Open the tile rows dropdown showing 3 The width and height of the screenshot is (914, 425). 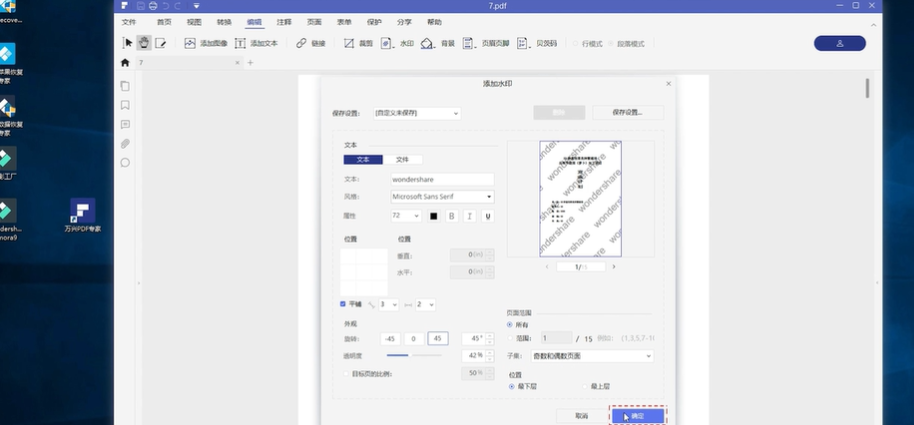(x=389, y=304)
